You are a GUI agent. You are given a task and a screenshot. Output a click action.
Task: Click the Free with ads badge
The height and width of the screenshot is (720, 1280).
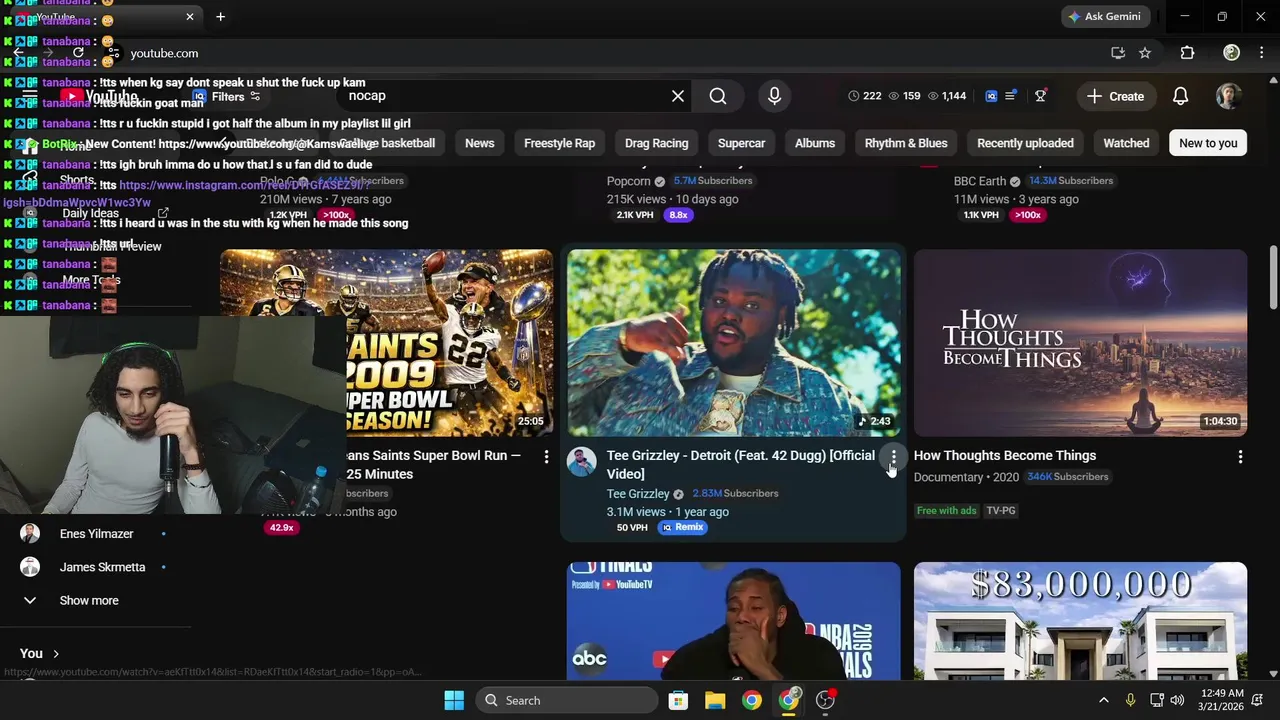[946, 511]
